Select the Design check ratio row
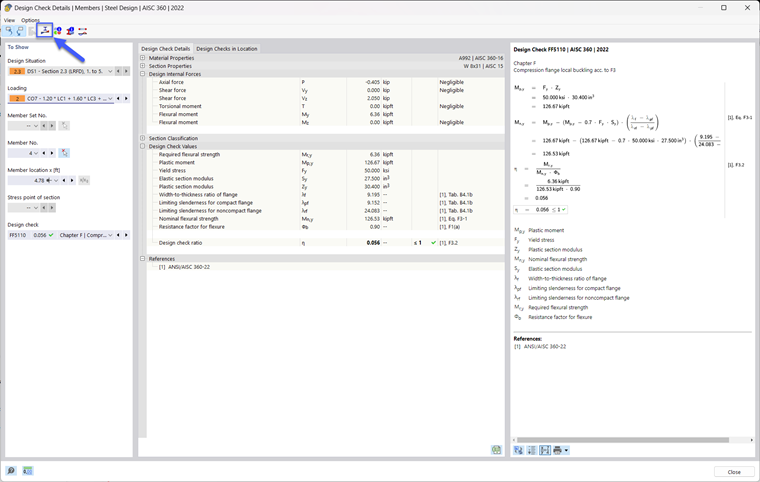This screenshot has width=760, height=482. point(326,242)
